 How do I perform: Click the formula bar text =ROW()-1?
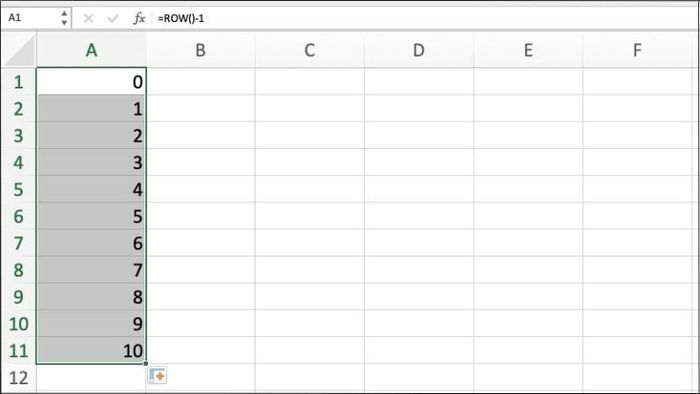(181, 19)
